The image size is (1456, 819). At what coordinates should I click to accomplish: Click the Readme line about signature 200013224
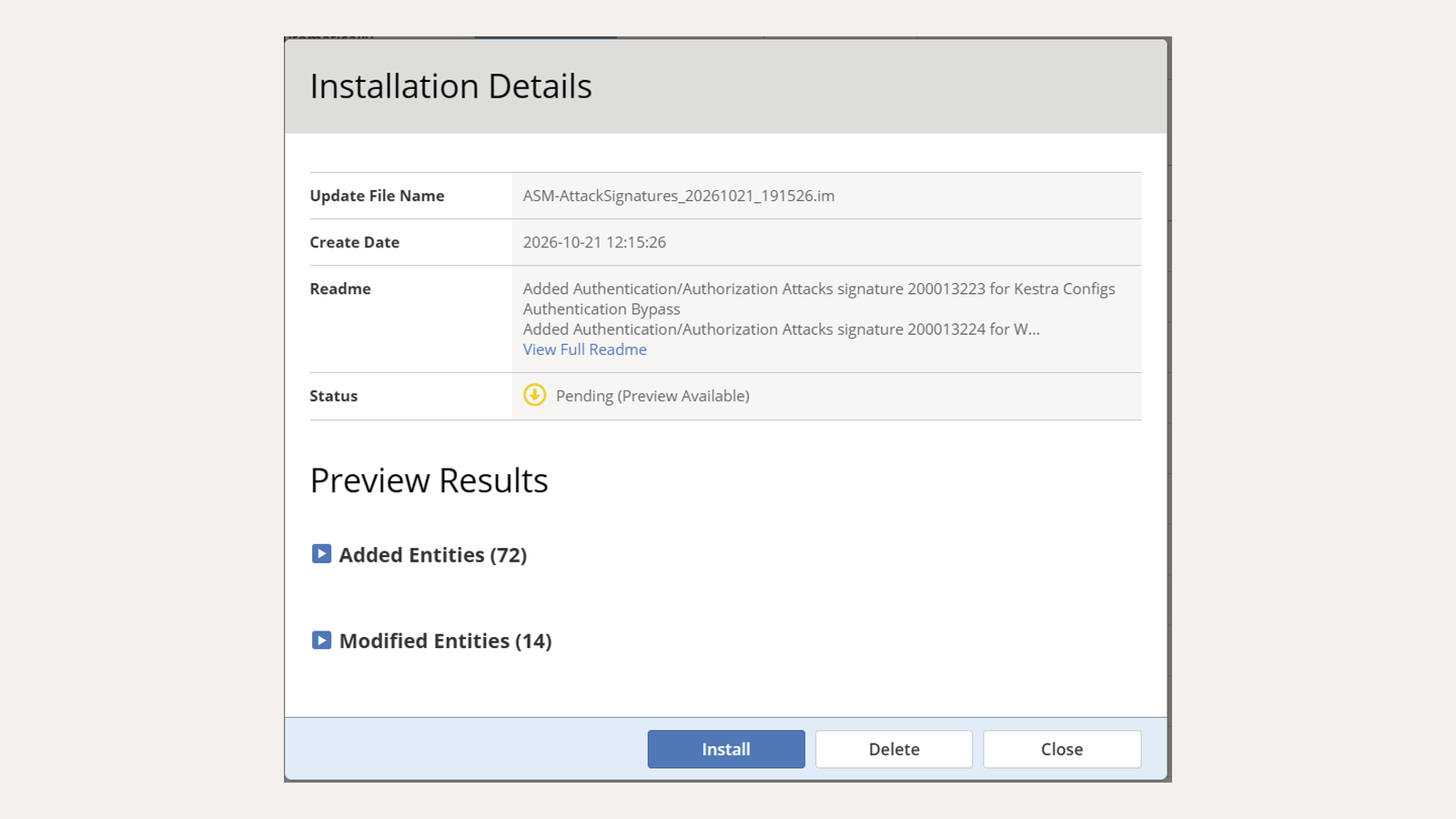click(781, 329)
